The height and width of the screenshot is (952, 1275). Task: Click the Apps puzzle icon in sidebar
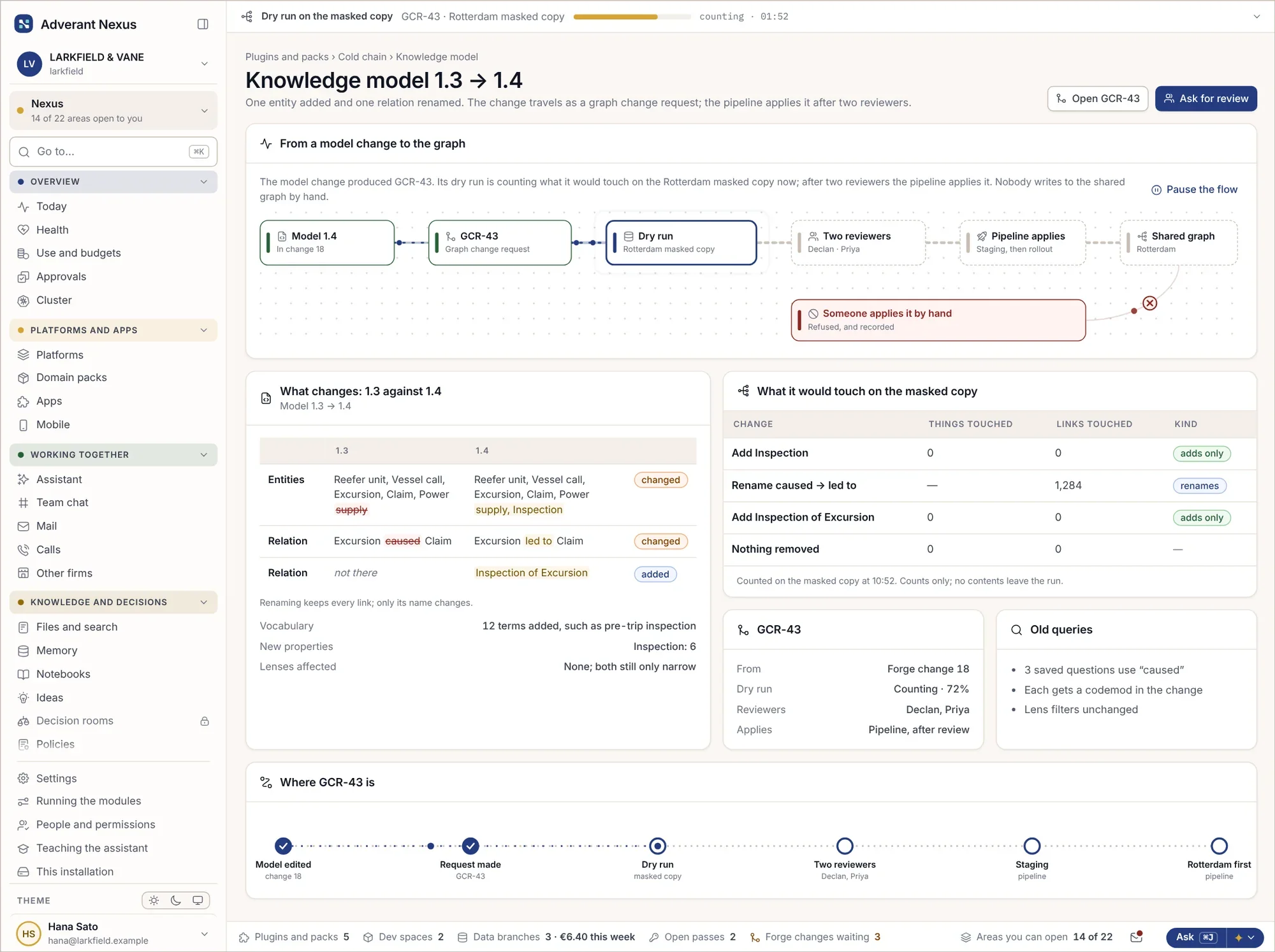point(24,401)
